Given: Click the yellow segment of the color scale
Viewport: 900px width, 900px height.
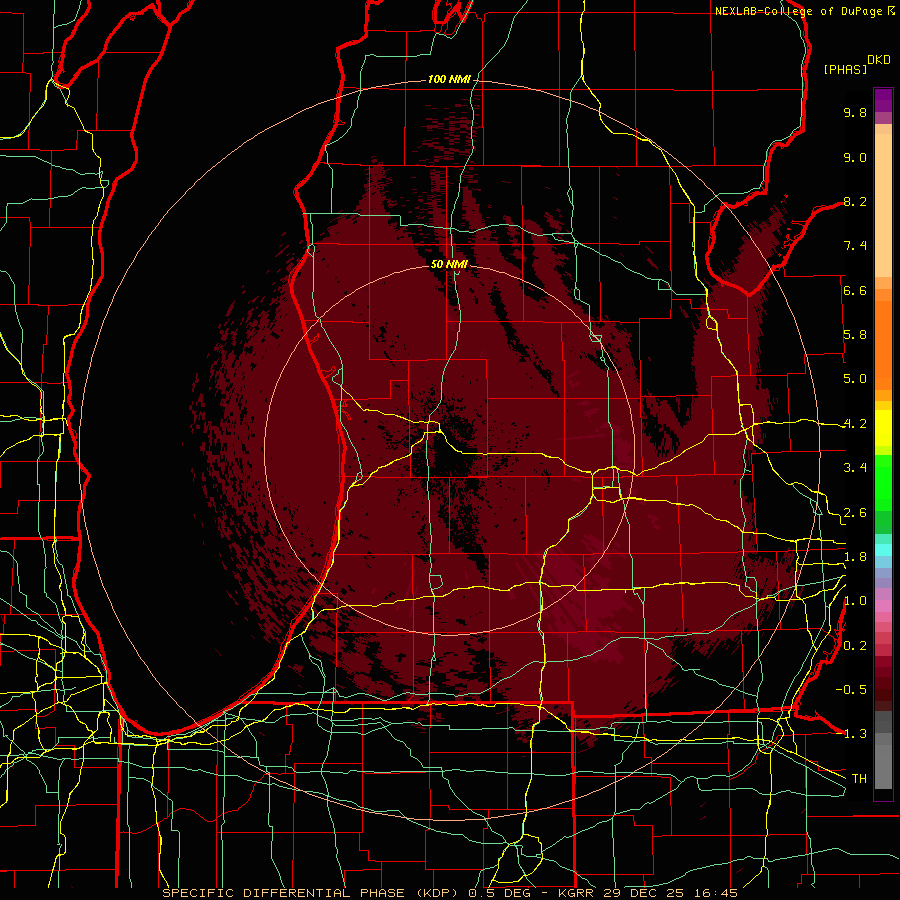Looking at the screenshot, I should [x=883, y=428].
